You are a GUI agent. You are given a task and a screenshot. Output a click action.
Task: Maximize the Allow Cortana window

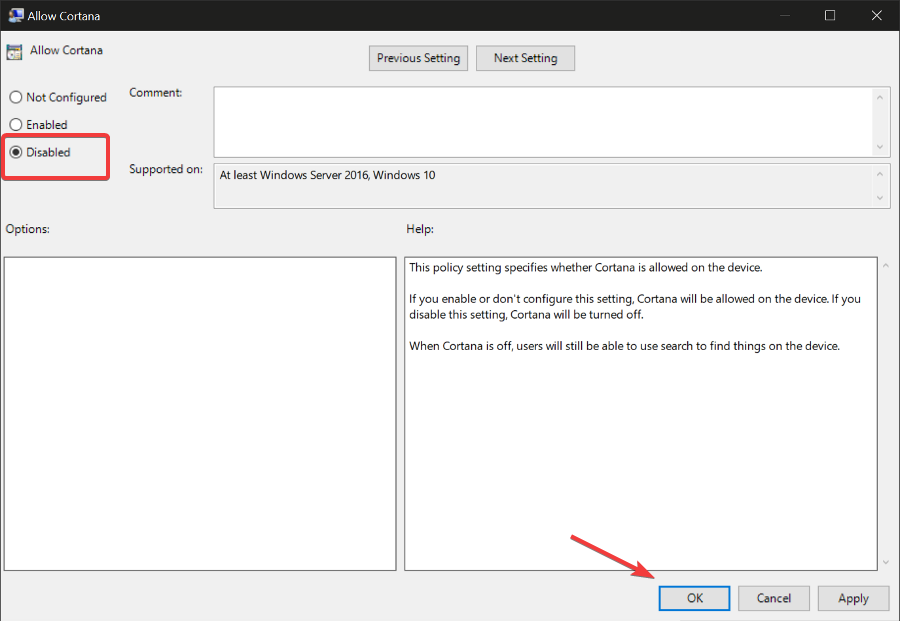(830, 15)
